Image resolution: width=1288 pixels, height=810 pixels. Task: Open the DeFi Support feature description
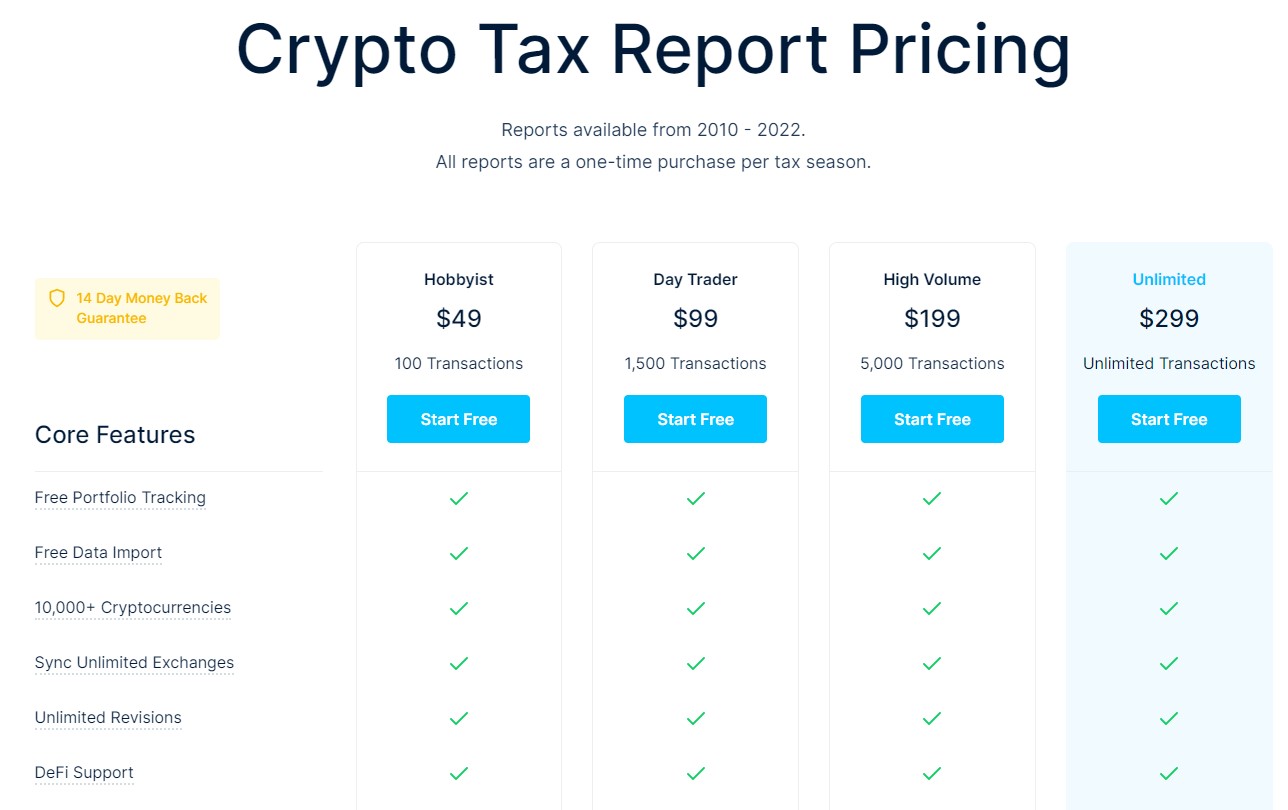84,772
